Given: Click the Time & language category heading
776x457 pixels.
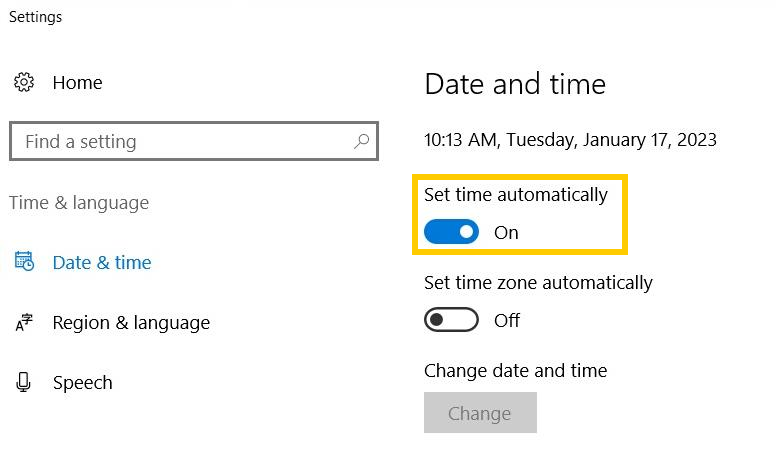Looking at the screenshot, I should click(79, 203).
